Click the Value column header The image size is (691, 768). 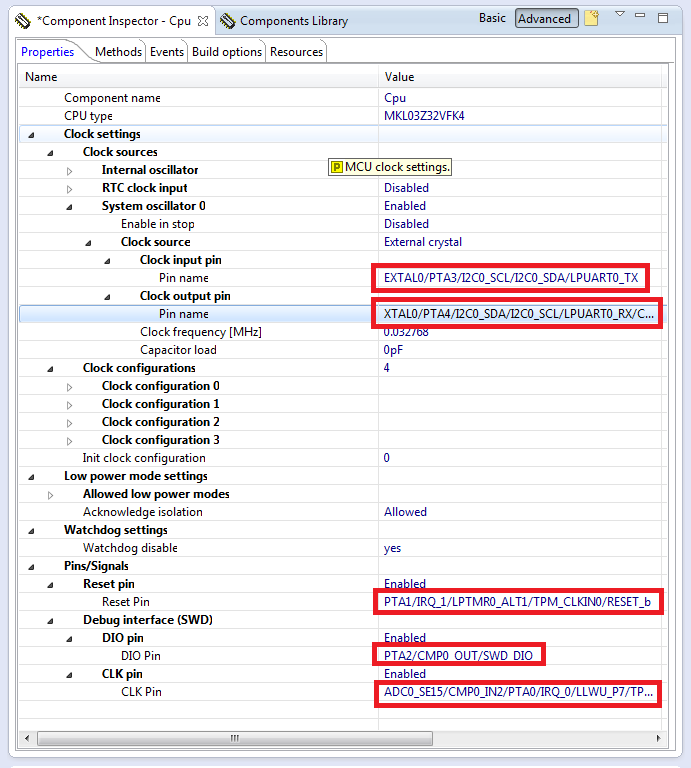(522, 77)
